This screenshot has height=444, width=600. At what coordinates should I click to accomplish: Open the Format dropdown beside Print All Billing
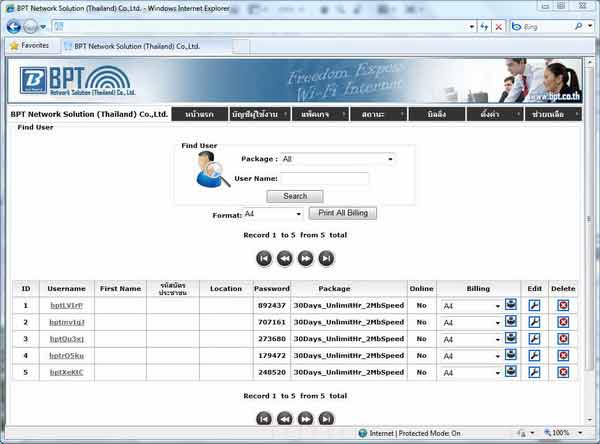point(273,214)
